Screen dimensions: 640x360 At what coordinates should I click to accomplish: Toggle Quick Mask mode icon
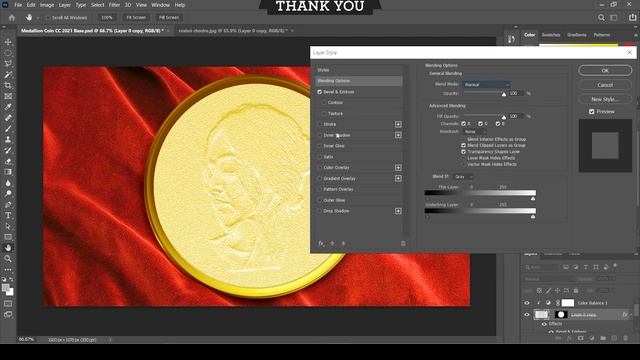tap(8, 304)
